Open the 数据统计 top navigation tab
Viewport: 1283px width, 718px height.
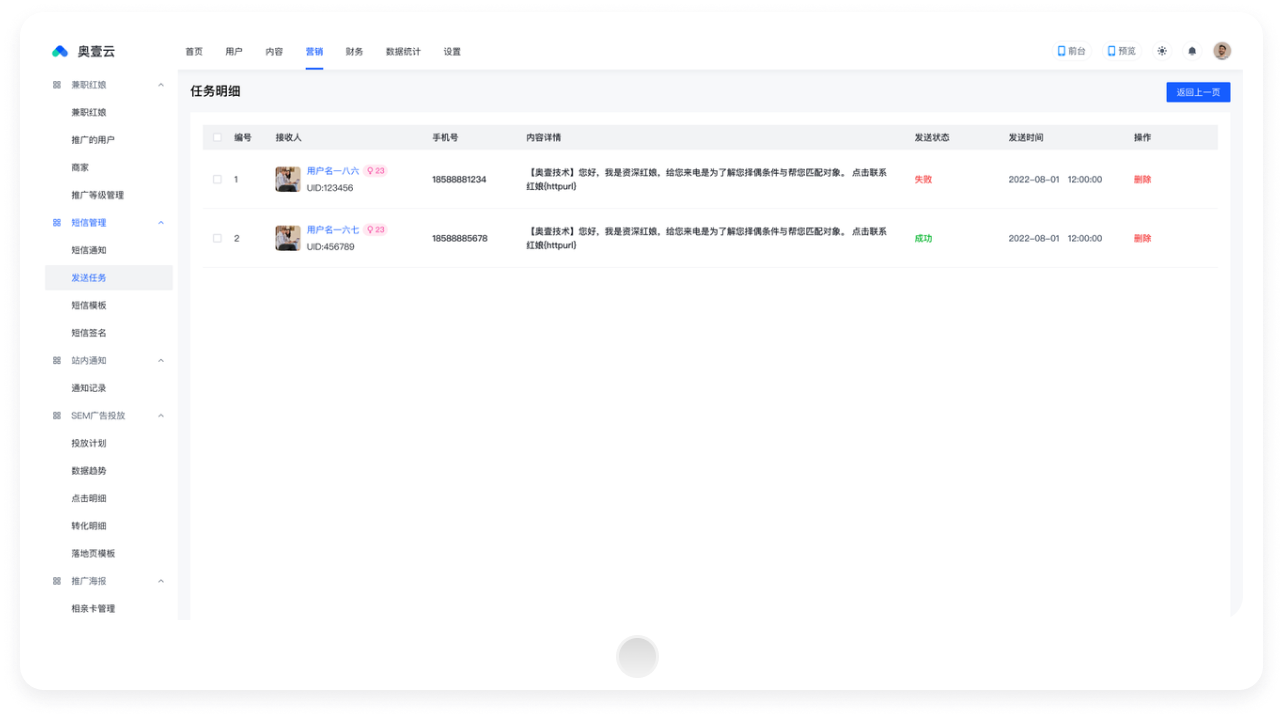click(x=403, y=52)
